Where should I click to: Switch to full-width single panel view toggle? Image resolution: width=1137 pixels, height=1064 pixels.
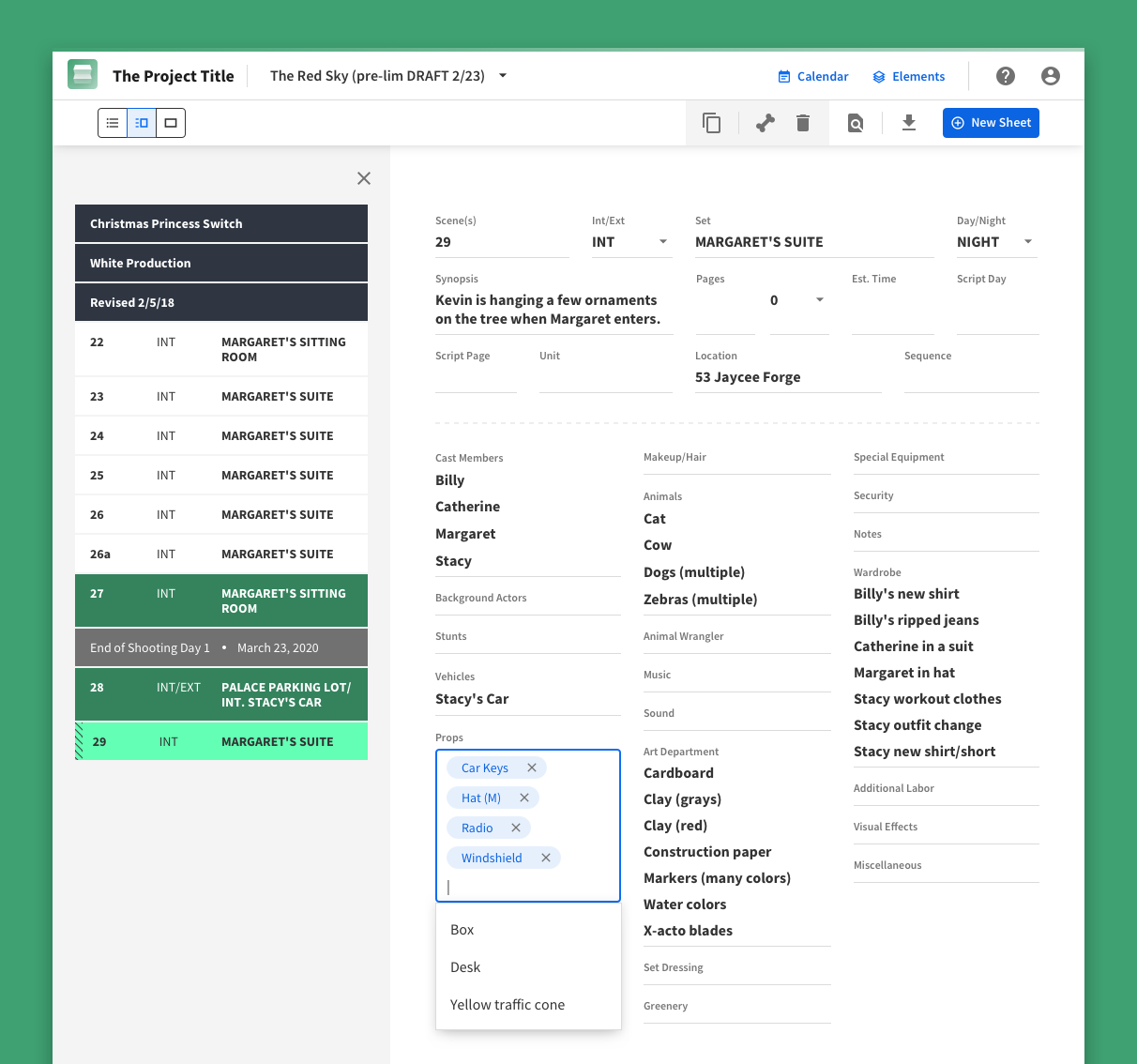[x=171, y=123]
